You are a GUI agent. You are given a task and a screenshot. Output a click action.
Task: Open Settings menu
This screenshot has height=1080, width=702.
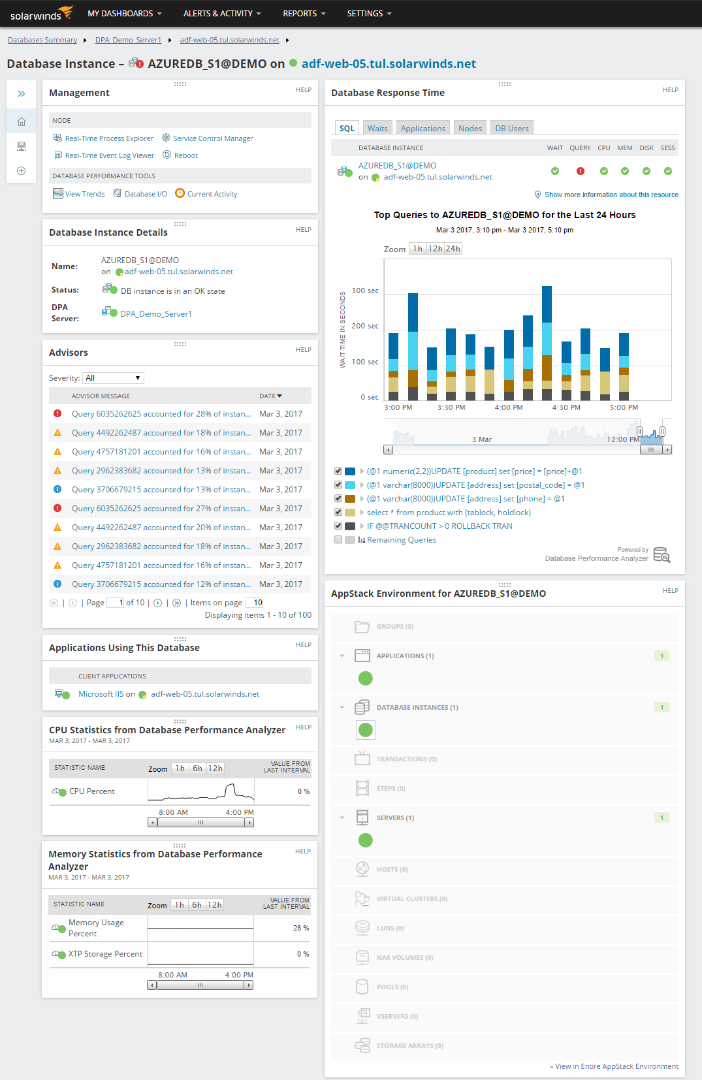(369, 13)
